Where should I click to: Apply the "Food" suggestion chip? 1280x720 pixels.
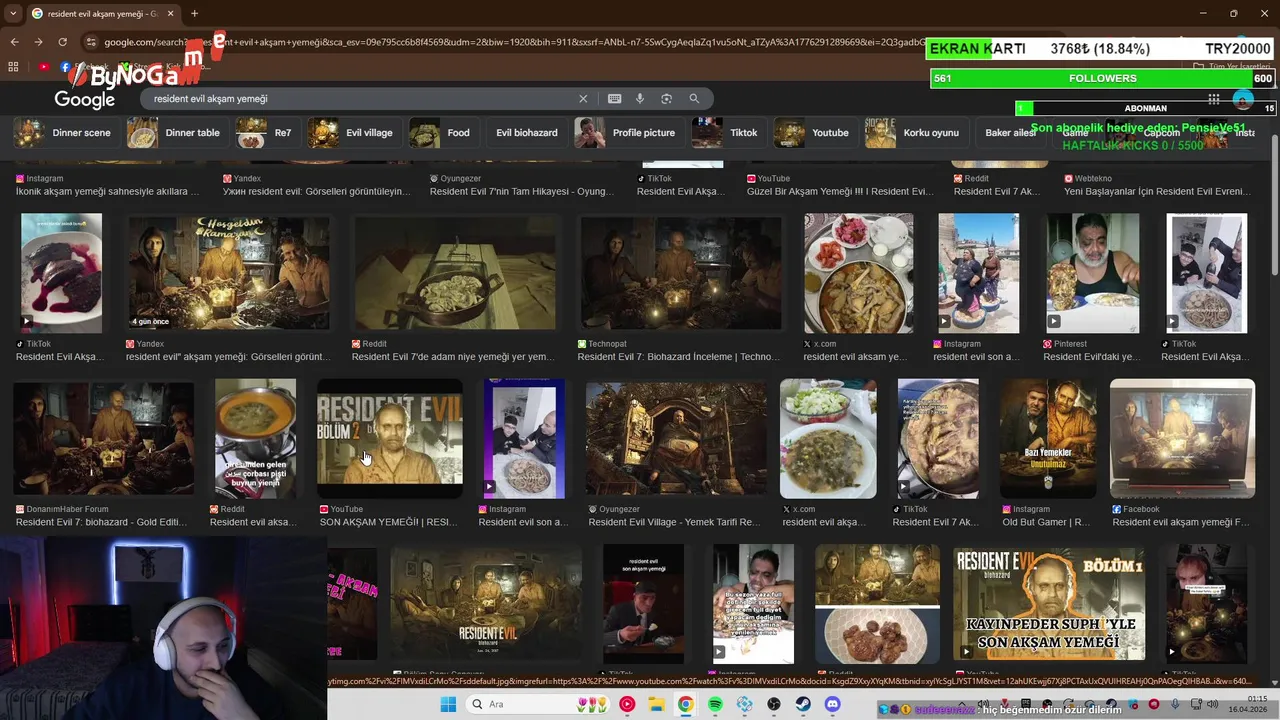442,132
